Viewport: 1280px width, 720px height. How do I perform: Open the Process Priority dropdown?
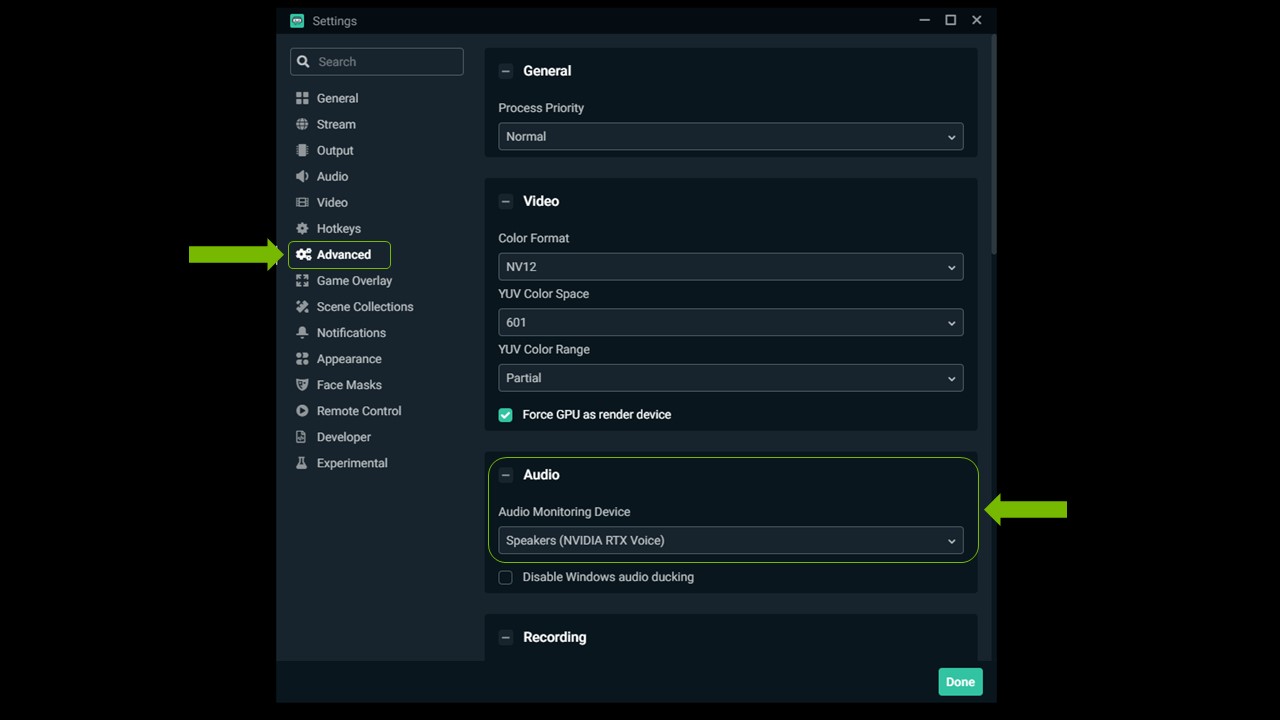click(730, 137)
